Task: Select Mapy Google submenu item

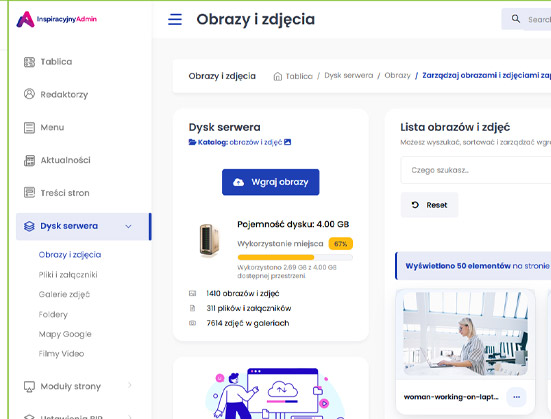Action: coord(65,334)
